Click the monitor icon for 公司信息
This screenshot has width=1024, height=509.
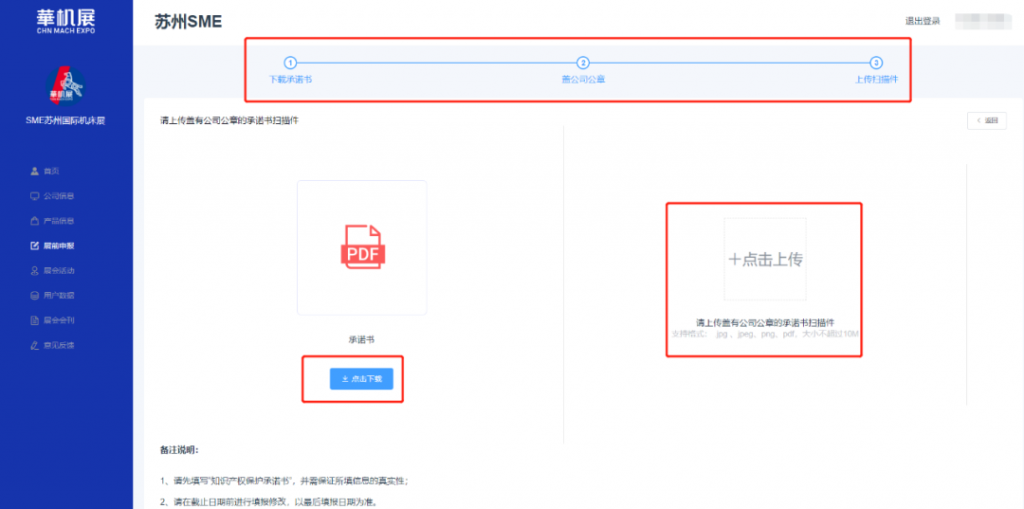[x=35, y=196]
